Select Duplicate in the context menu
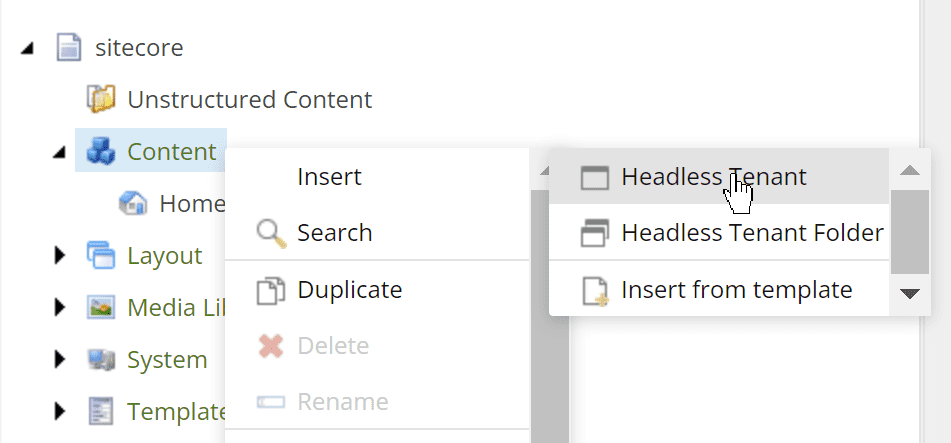 click(x=349, y=290)
